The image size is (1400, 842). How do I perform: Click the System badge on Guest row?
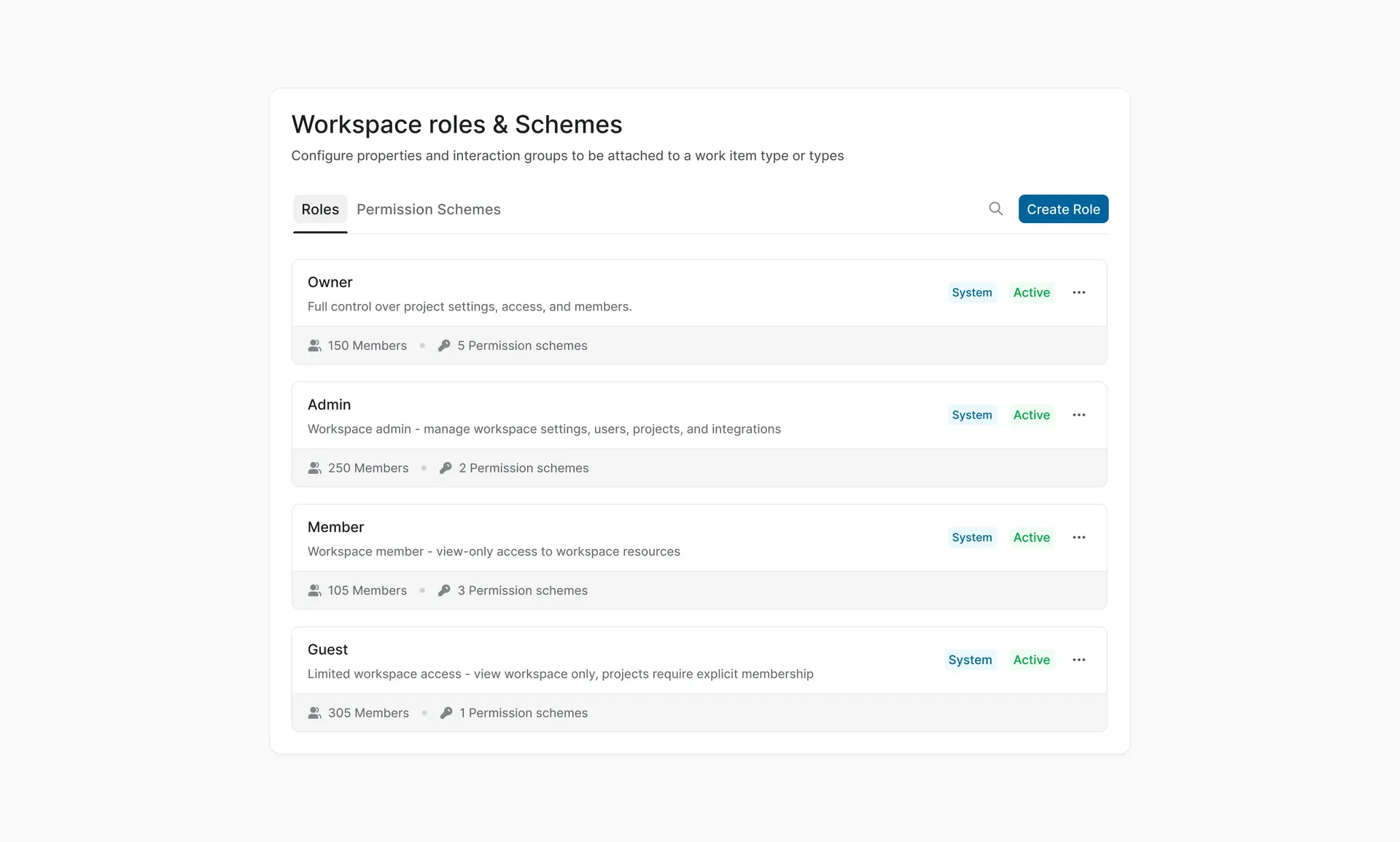tap(971, 660)
